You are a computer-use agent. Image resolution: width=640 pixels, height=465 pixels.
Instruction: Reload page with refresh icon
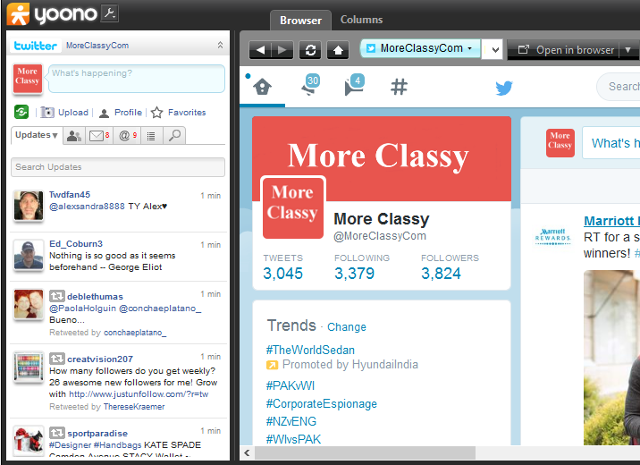click(x=310, y=50)
